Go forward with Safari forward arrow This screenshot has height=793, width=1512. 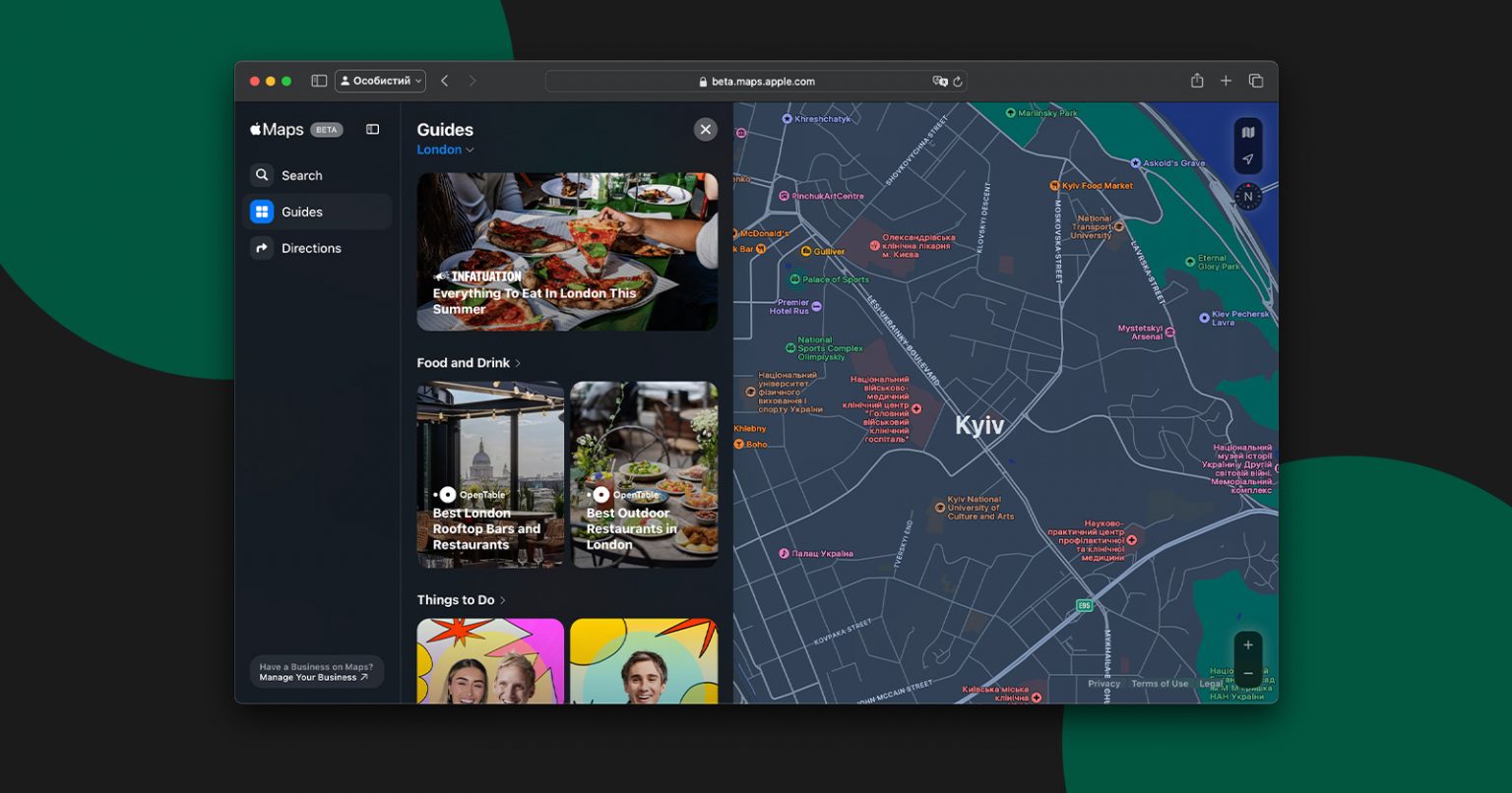472,81
